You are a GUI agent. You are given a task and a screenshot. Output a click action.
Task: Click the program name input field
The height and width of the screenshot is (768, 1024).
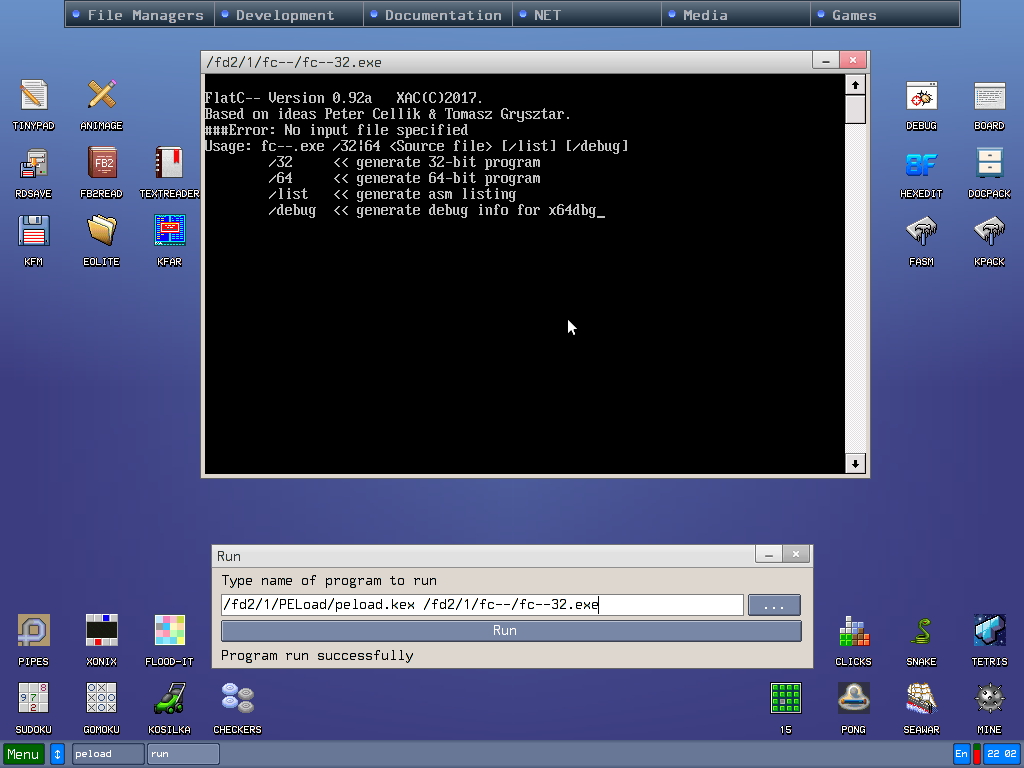481,605
